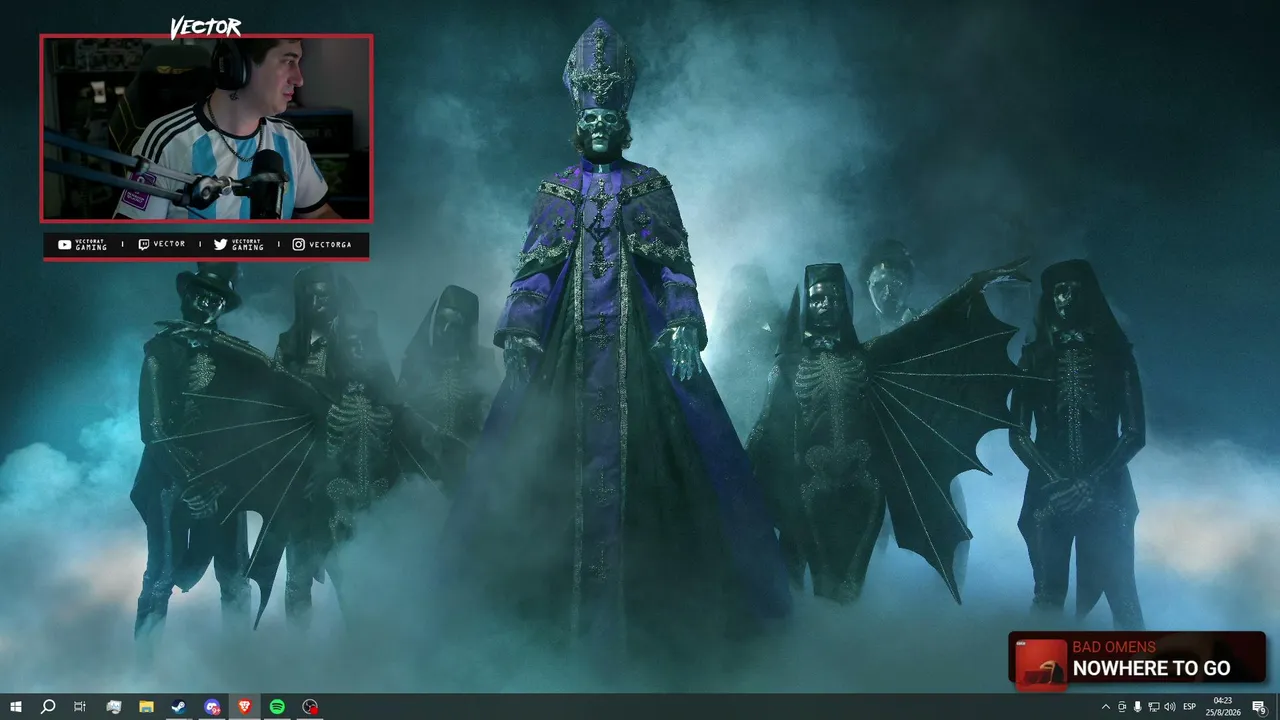Screen dimensions: 1280x720
Task: Open the volume control in the tray
Action: pyautogui.click(x=1170, y=707)
